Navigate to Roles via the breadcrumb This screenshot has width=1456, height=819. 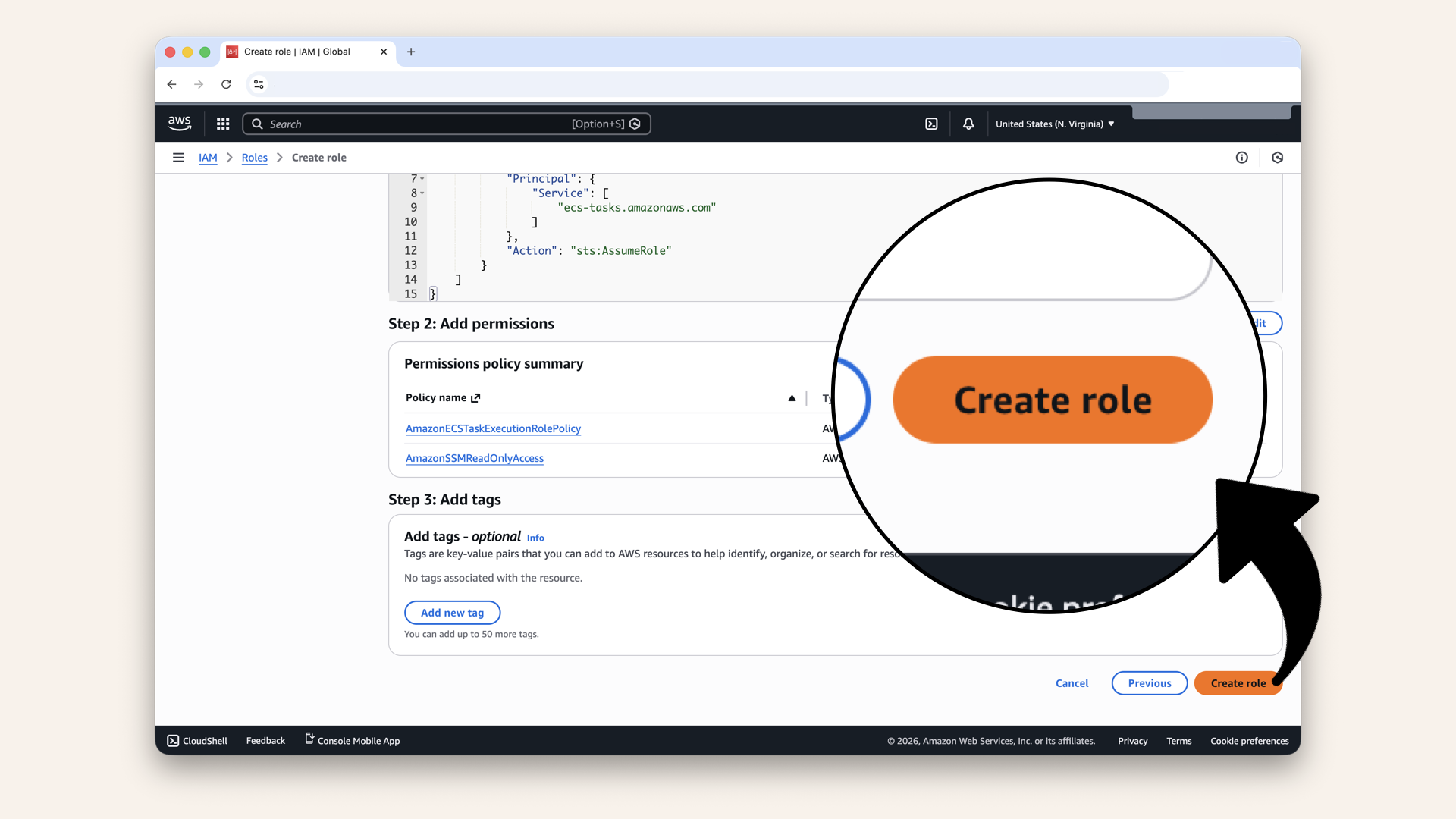point(254,158)
